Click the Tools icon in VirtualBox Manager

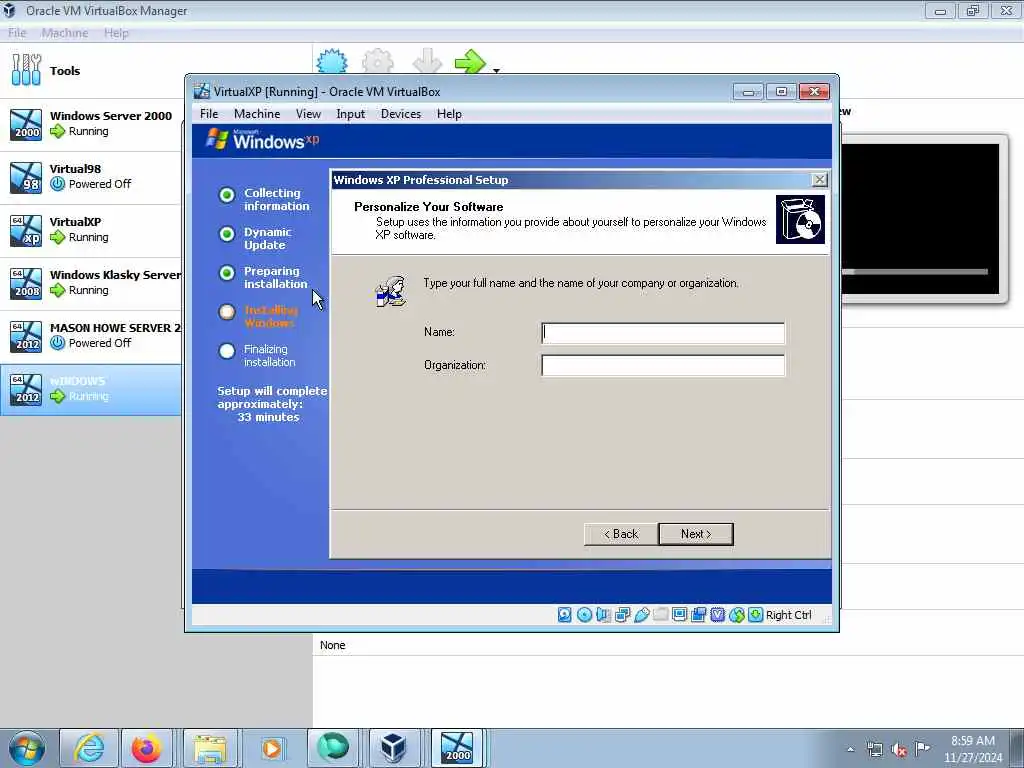point(26,70)
